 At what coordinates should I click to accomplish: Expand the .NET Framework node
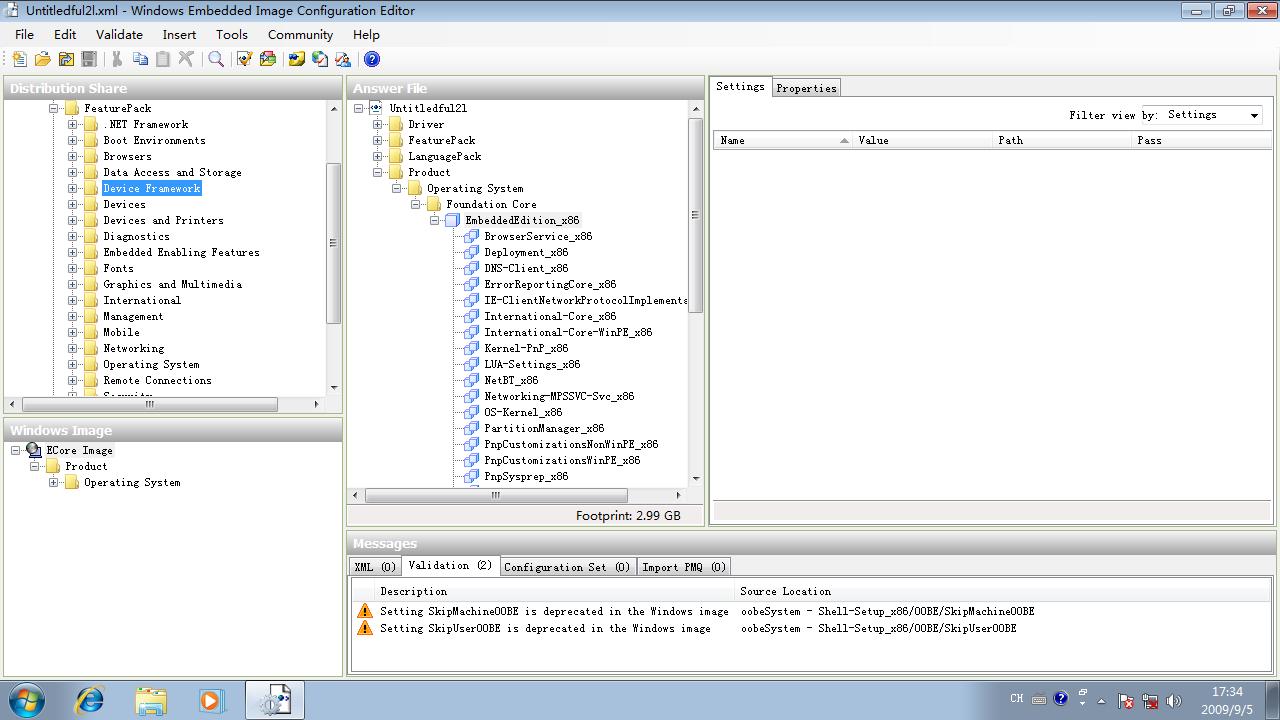[72, 125]
